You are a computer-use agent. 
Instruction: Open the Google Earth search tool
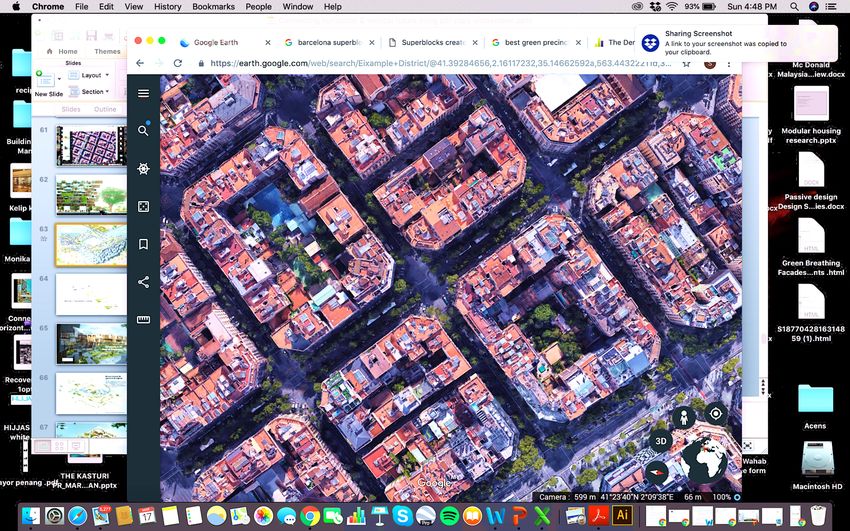[x=143, y=131]
